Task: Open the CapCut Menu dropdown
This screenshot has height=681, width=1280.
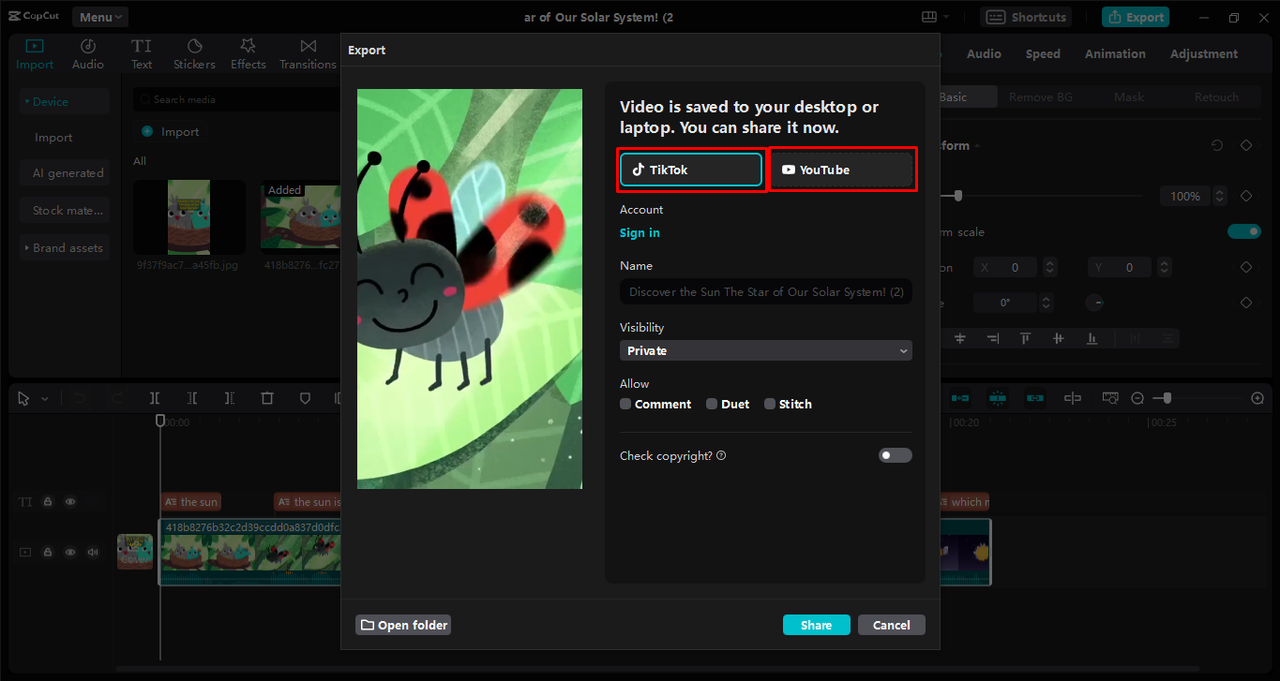Action: point(100,17)
